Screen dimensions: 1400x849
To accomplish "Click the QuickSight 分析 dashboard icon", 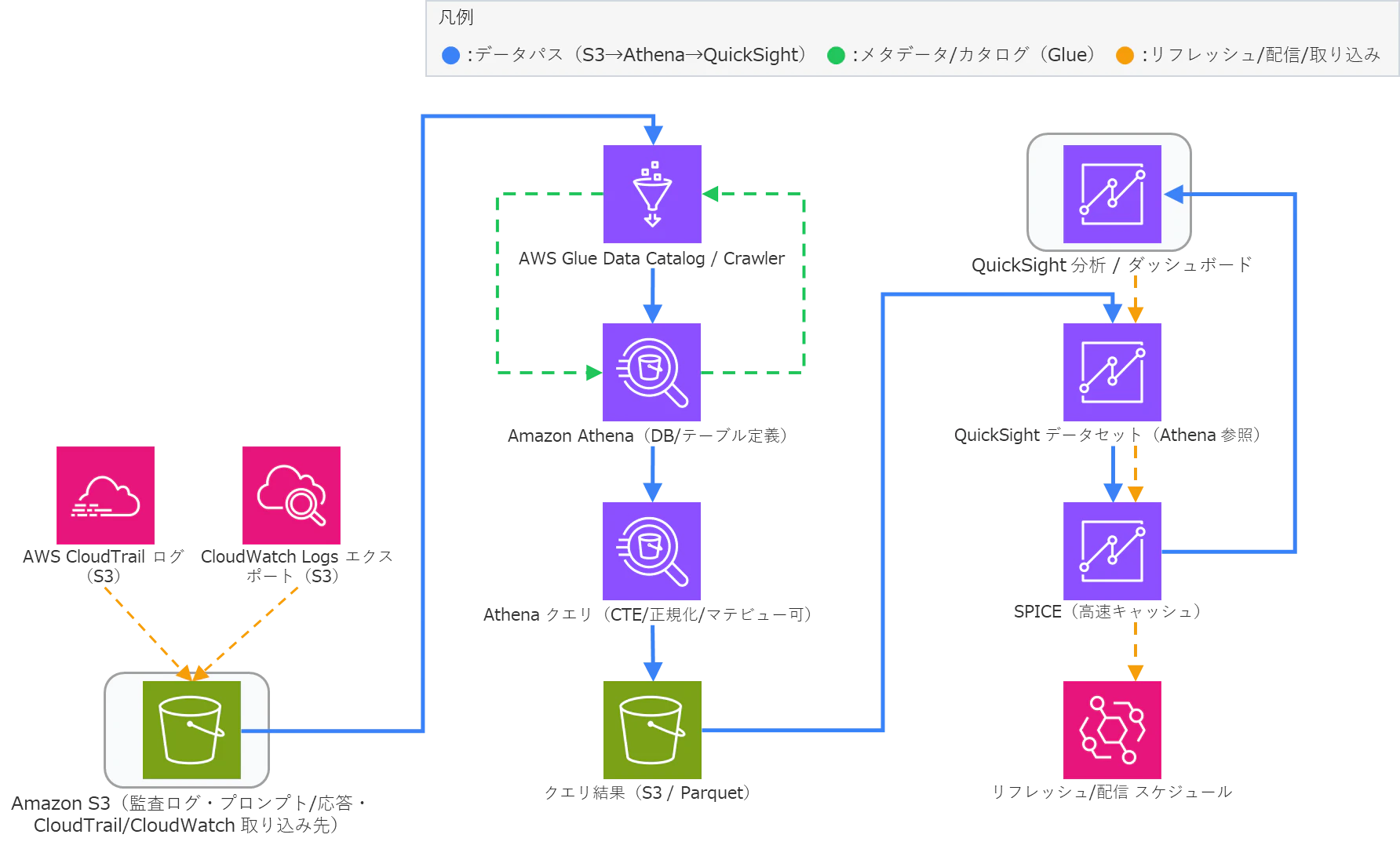I will (1112, 194).
